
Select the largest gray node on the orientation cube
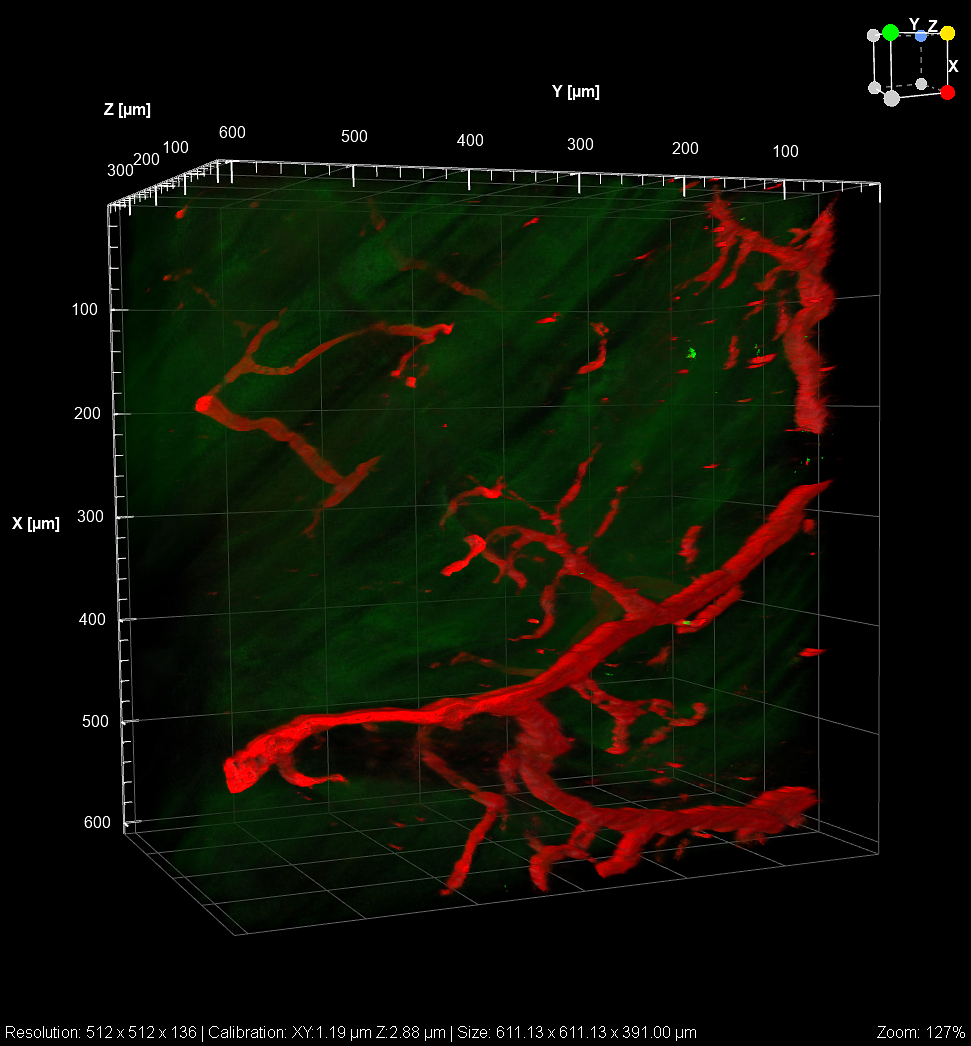coord(891,98)
